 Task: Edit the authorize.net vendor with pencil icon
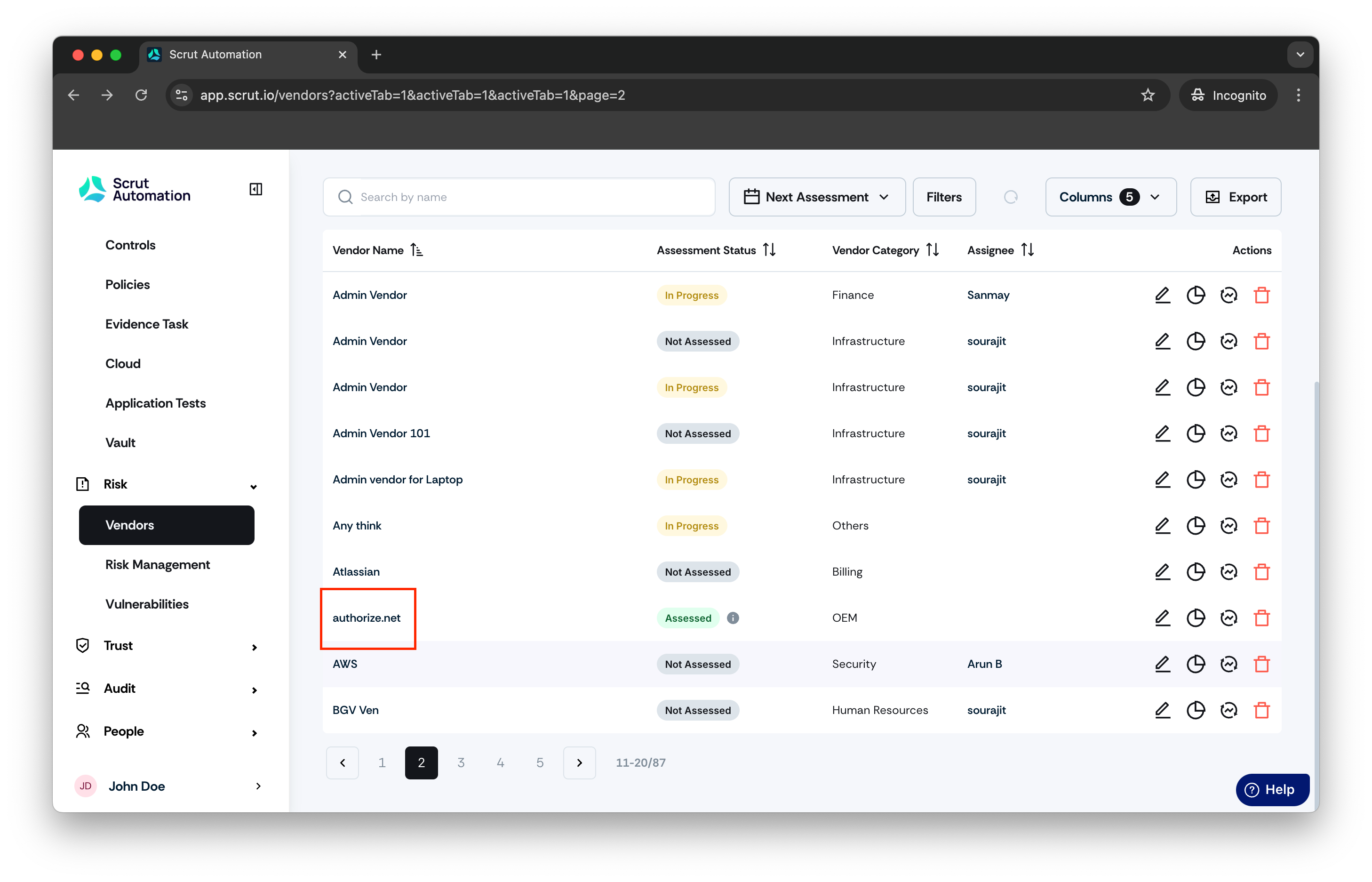[1162, 617]
